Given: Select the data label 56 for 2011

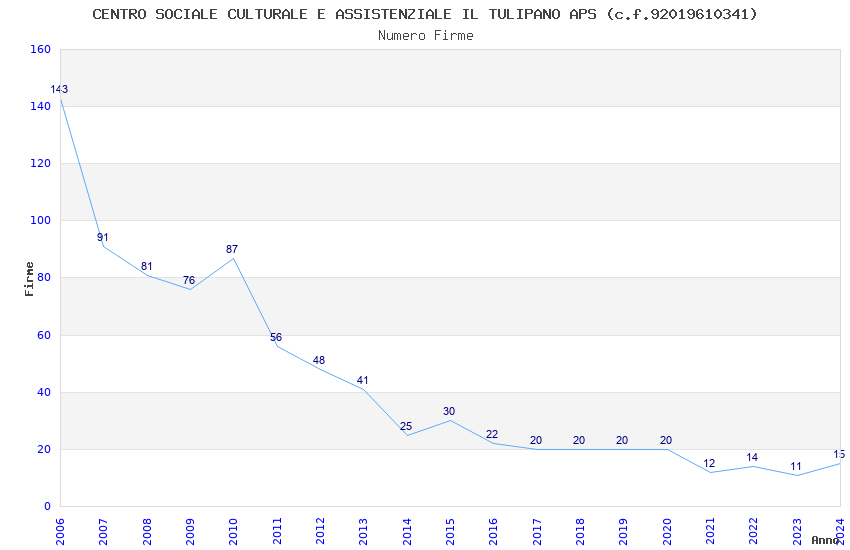Looking at the screenshot, I should coord(276,338).
